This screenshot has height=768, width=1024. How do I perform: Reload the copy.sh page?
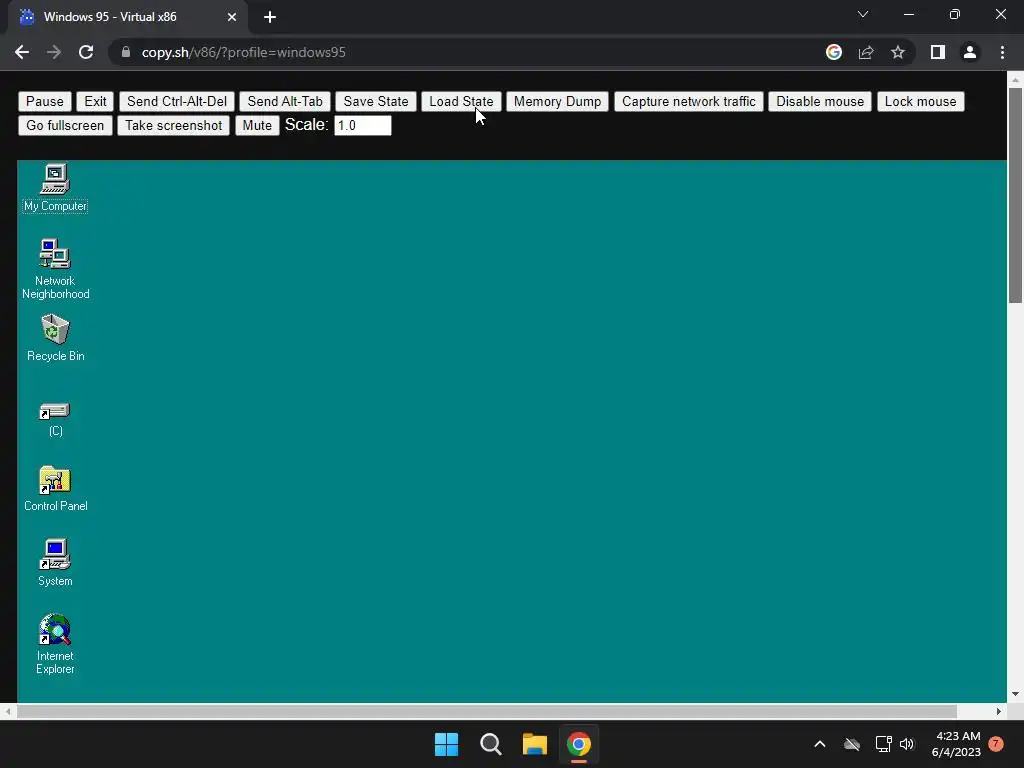pyautogui.click(x=86, y=52)
